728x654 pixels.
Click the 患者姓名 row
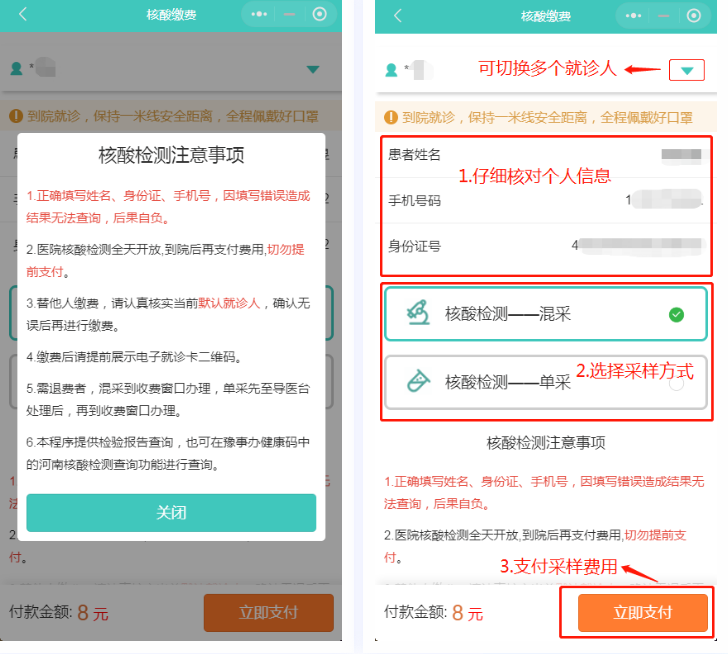[546, 155]
